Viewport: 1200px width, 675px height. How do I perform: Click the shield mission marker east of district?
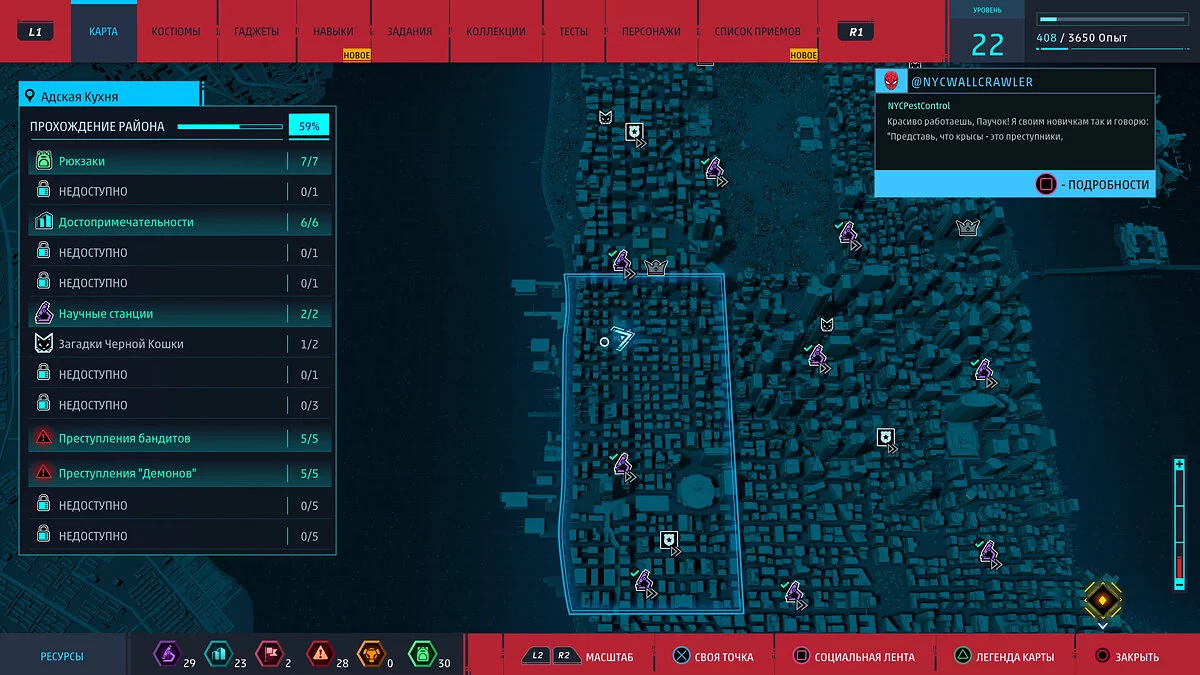click(x=886, y=437)
